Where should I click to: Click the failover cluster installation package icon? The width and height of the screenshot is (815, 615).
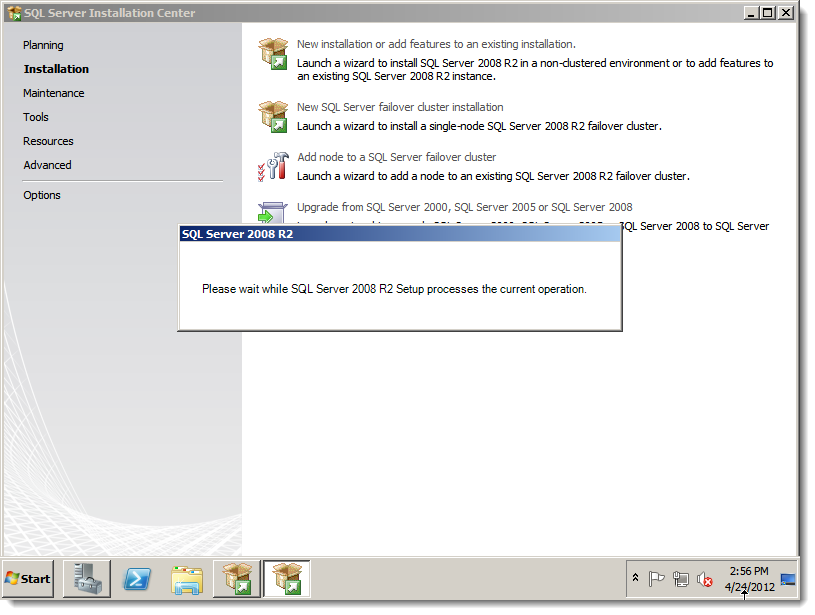(273, 116)
